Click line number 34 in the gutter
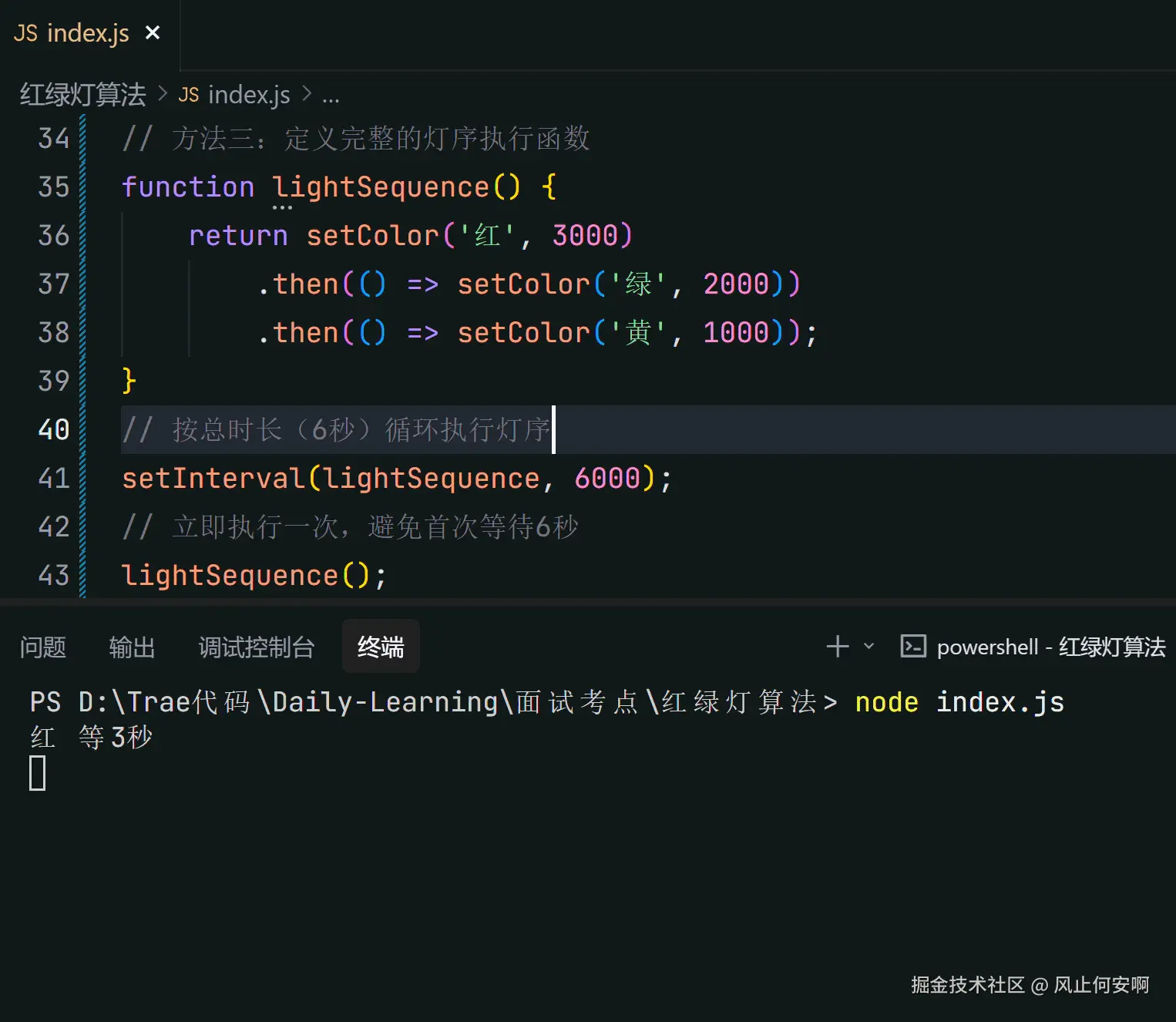The height and width of the screenshot is (1022, 1176). 54,139
